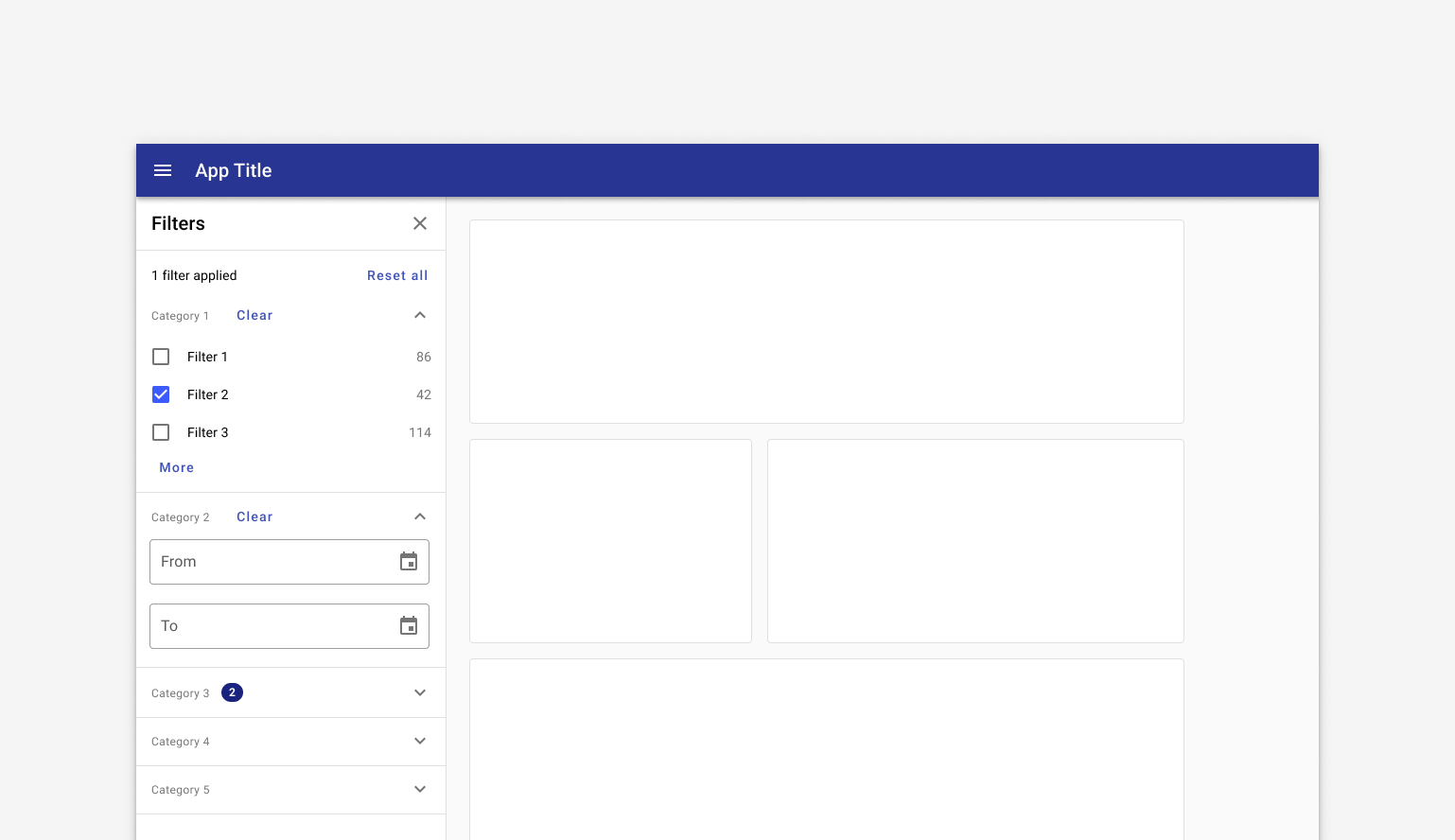Focus the From date input field

pyautogui.click(x=289, y=562)
